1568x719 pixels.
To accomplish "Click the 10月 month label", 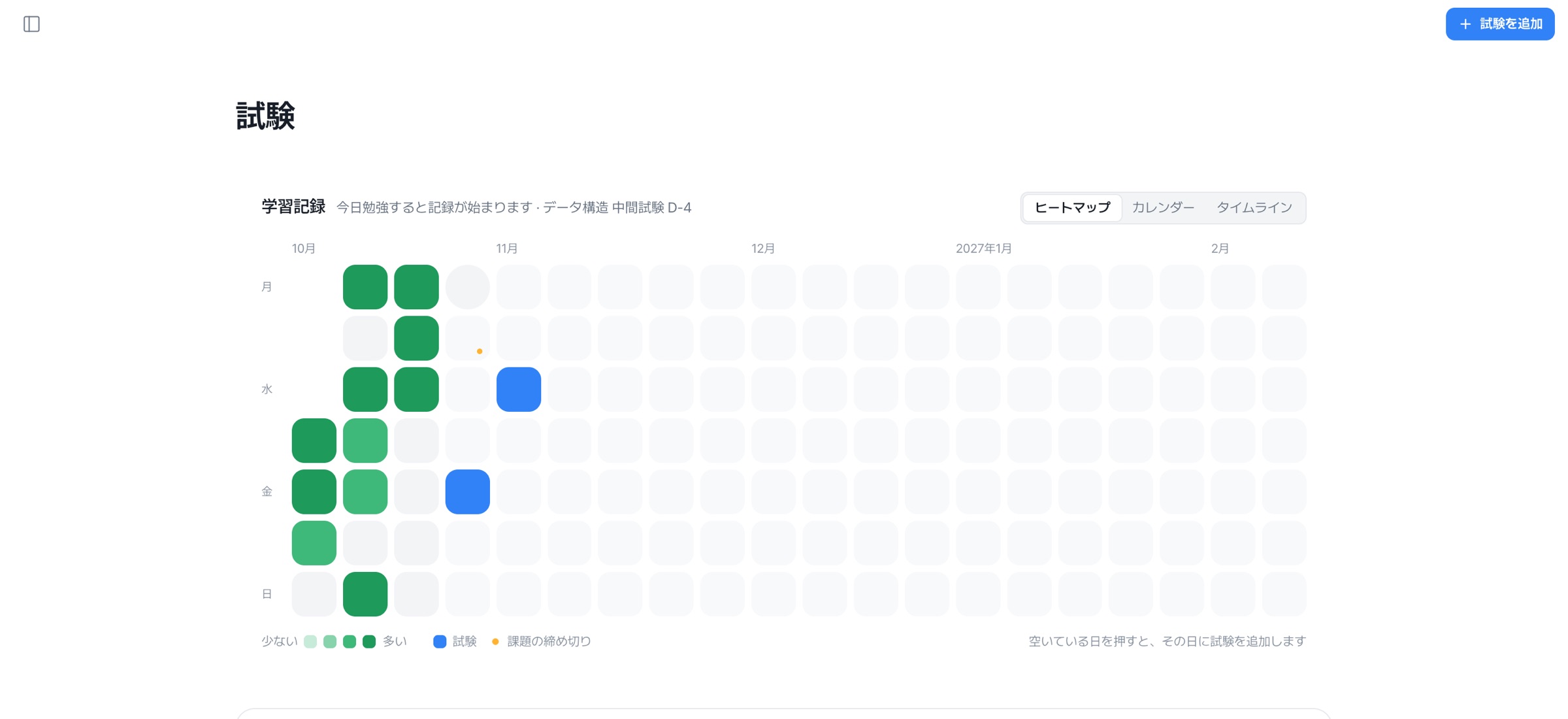I will [x=304, y=248].
